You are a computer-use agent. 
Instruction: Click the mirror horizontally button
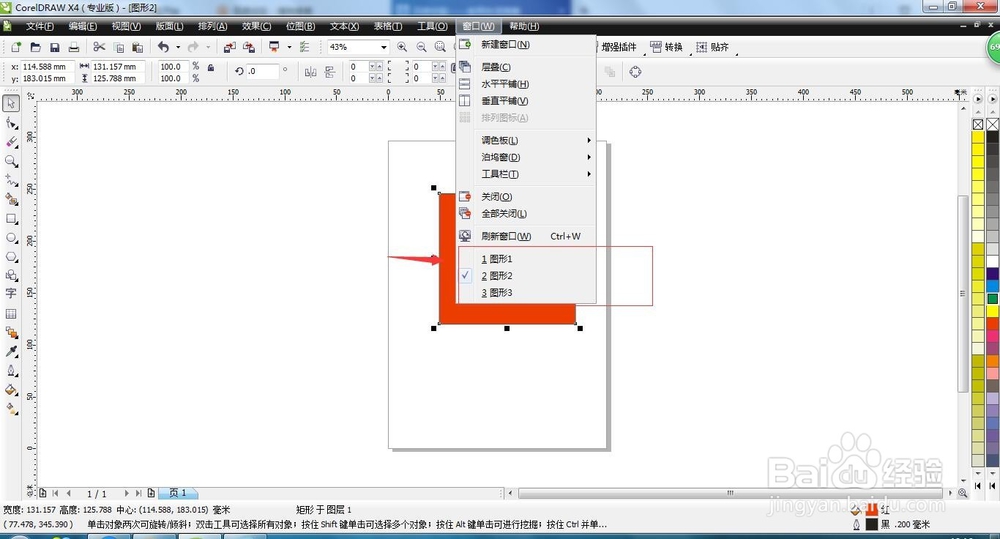point(311,72)
